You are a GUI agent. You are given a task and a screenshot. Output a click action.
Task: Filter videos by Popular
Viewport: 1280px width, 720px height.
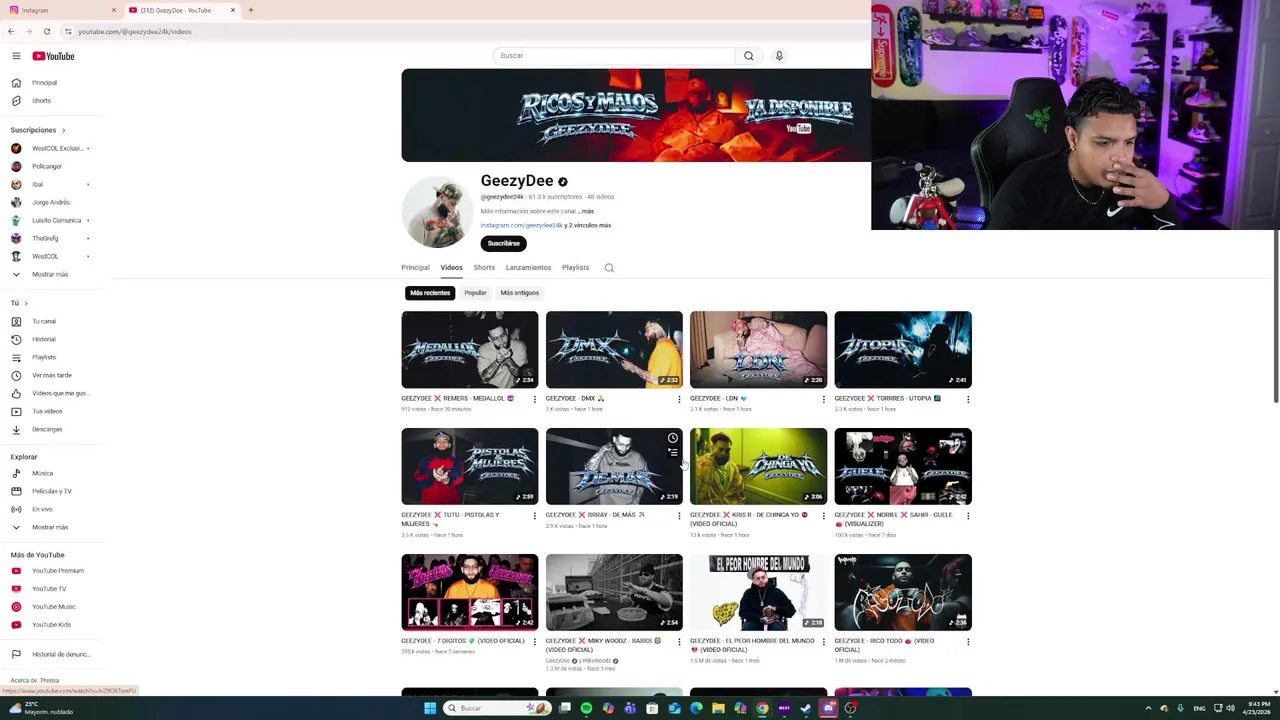pos(475,293)
